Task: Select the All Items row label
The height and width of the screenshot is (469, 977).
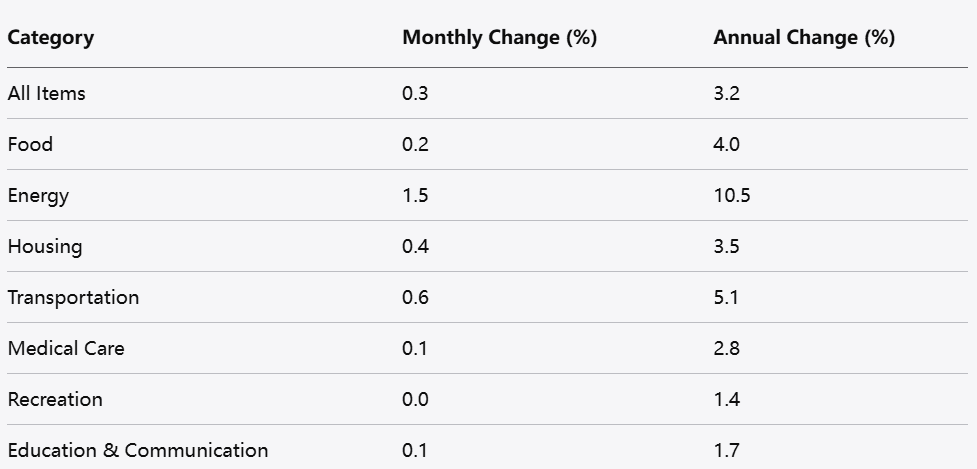Action: tap(47, 94)
